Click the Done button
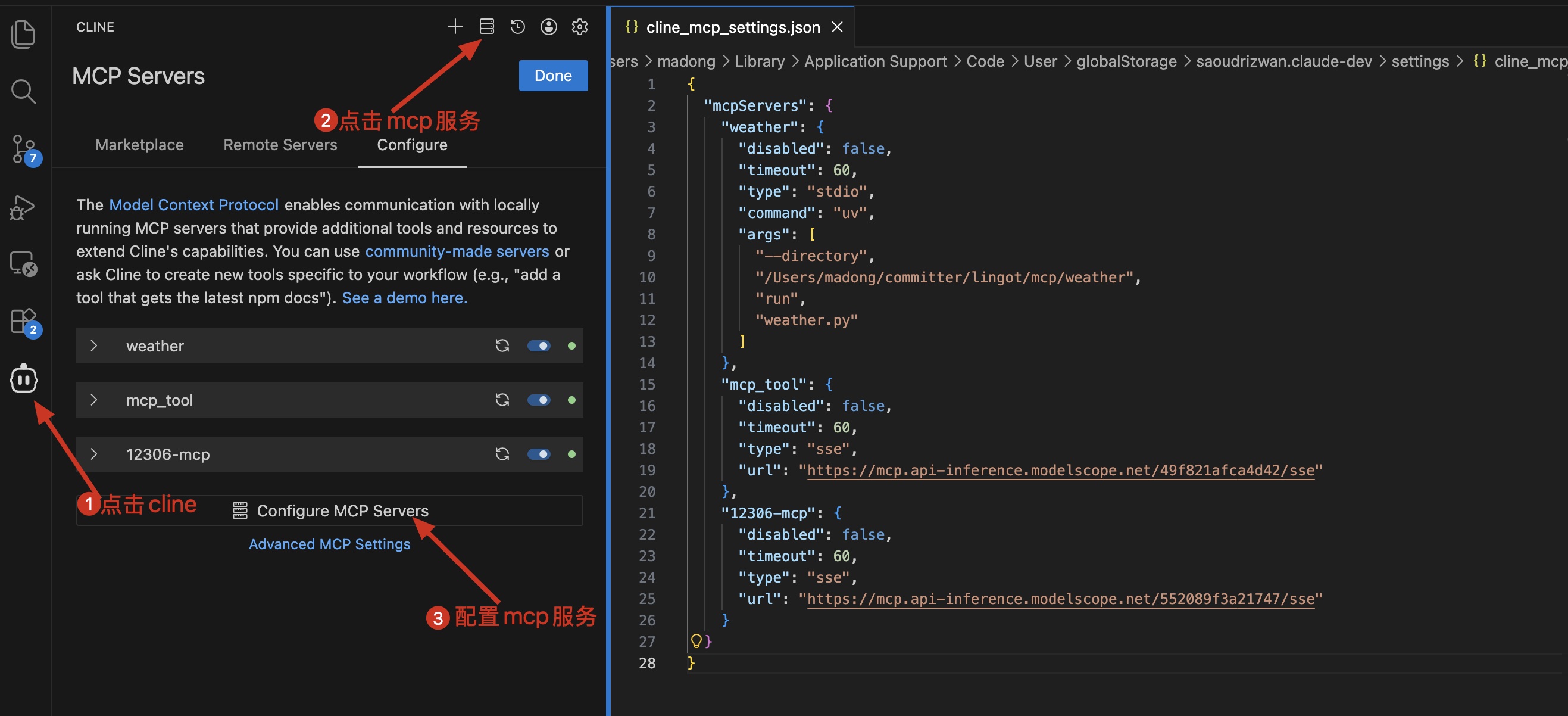This screenshot has height=716, width=1568. (552, 76)
